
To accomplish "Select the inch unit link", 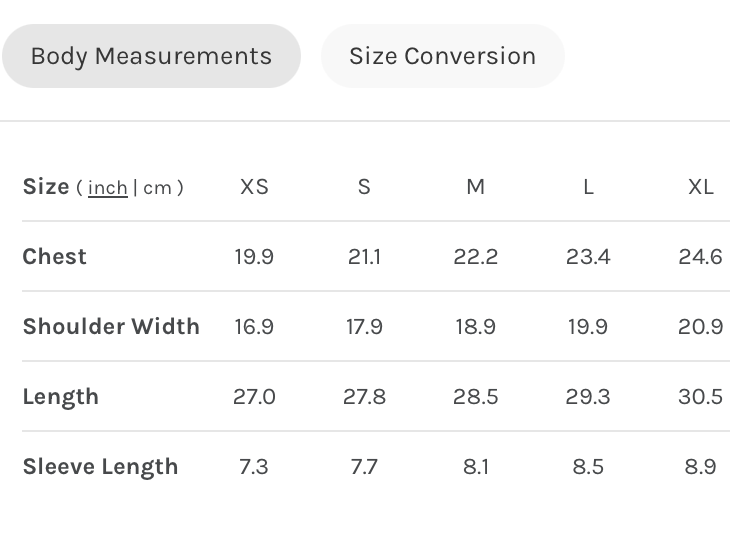I will tap(108, 188).
